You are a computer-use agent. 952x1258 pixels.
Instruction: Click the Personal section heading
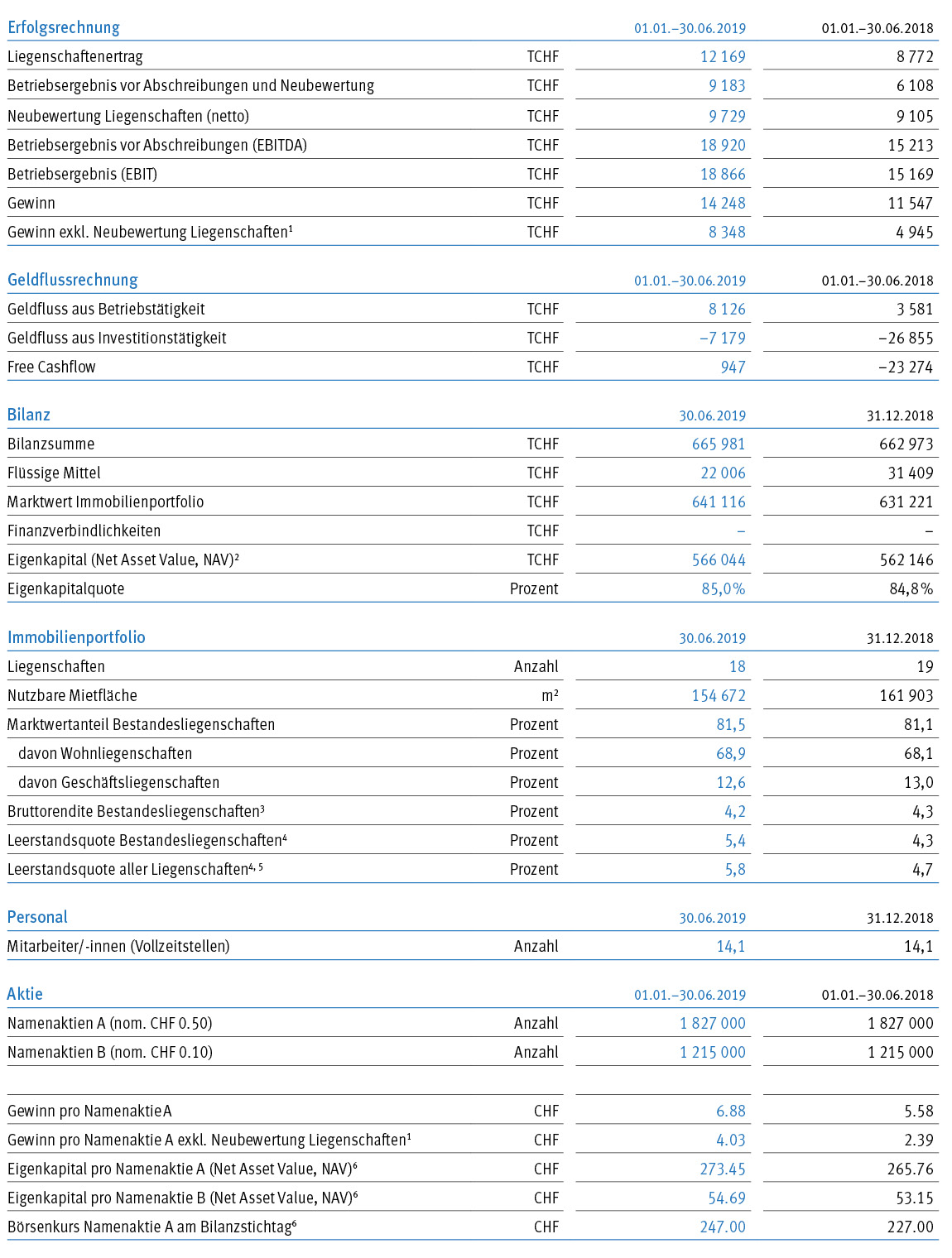(x=37, y=917)
